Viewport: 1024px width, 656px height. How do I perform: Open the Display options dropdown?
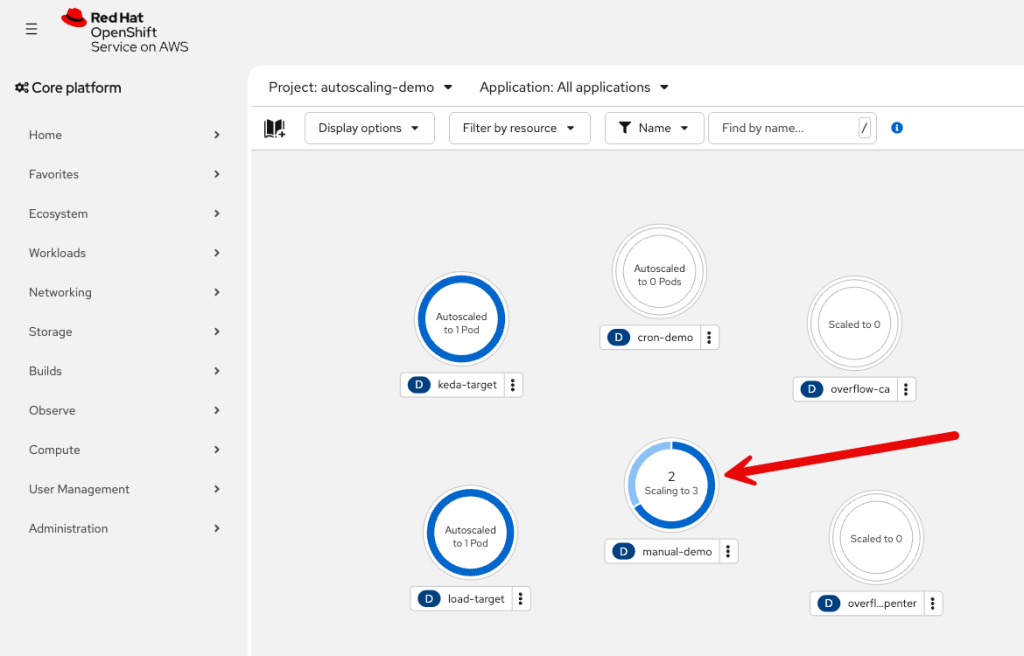(370, 128)
